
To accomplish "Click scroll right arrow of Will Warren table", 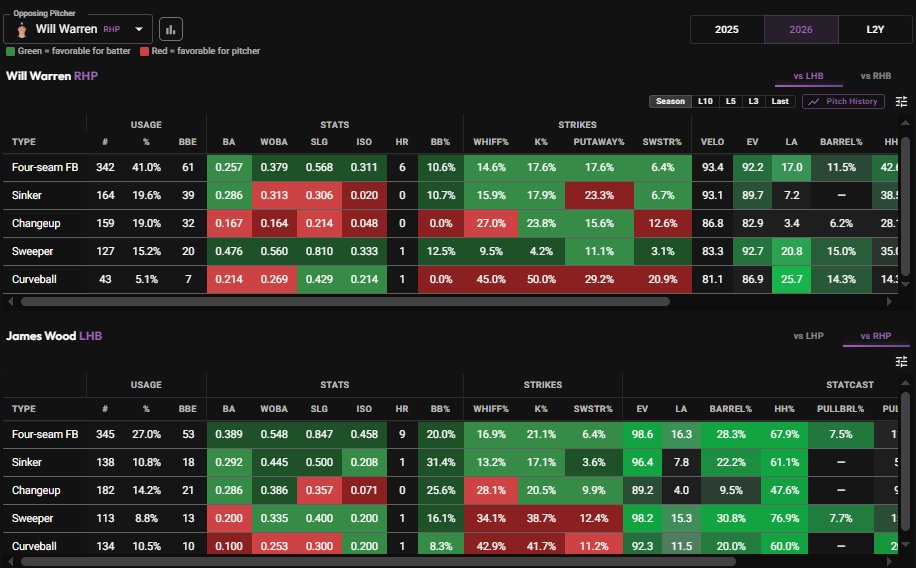I will 890,302.
